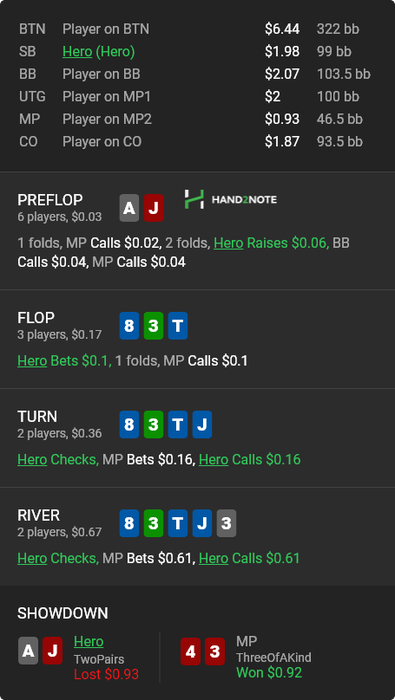Viewport: 395px width, 700px height.
Task: Click the Player on CO stack, $1.87
Action: click(282, 142)
